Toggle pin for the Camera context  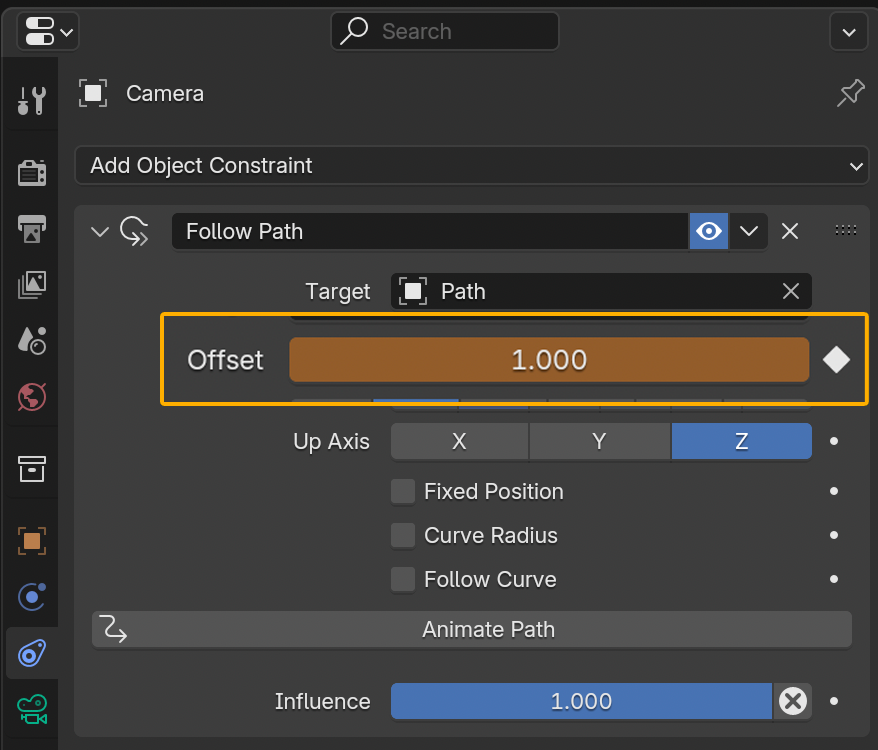tap(850, 94)
